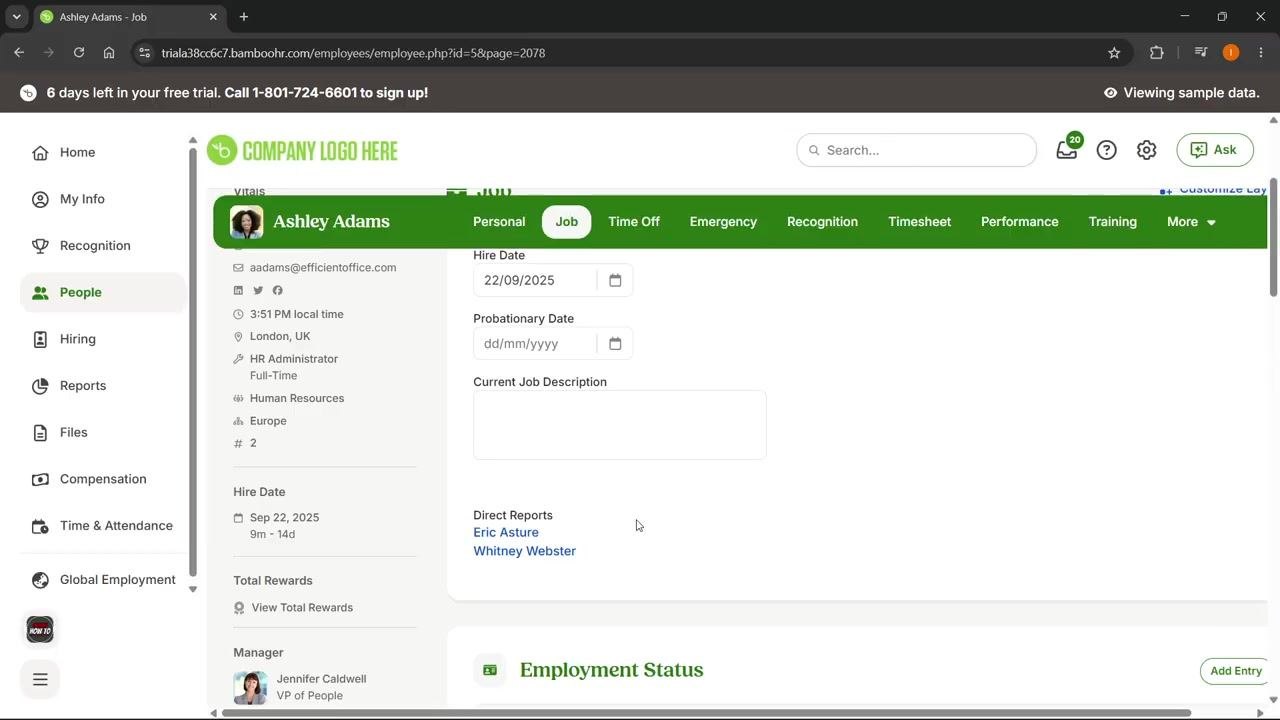
Task: Click the hamburger menu icon in sidebar
Action: click(40, 679)
